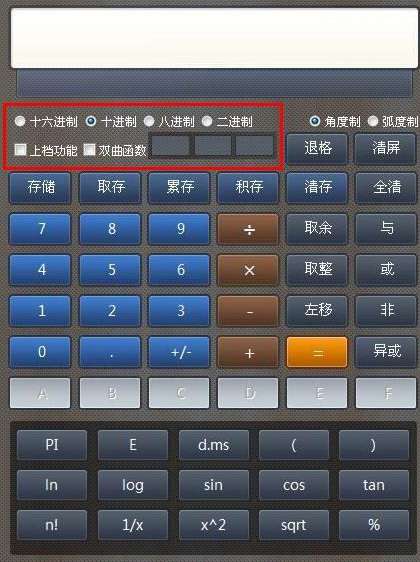Click the 存储 memory store button
This screenshot has height=562, width=420.
click(x=40, y=188)
